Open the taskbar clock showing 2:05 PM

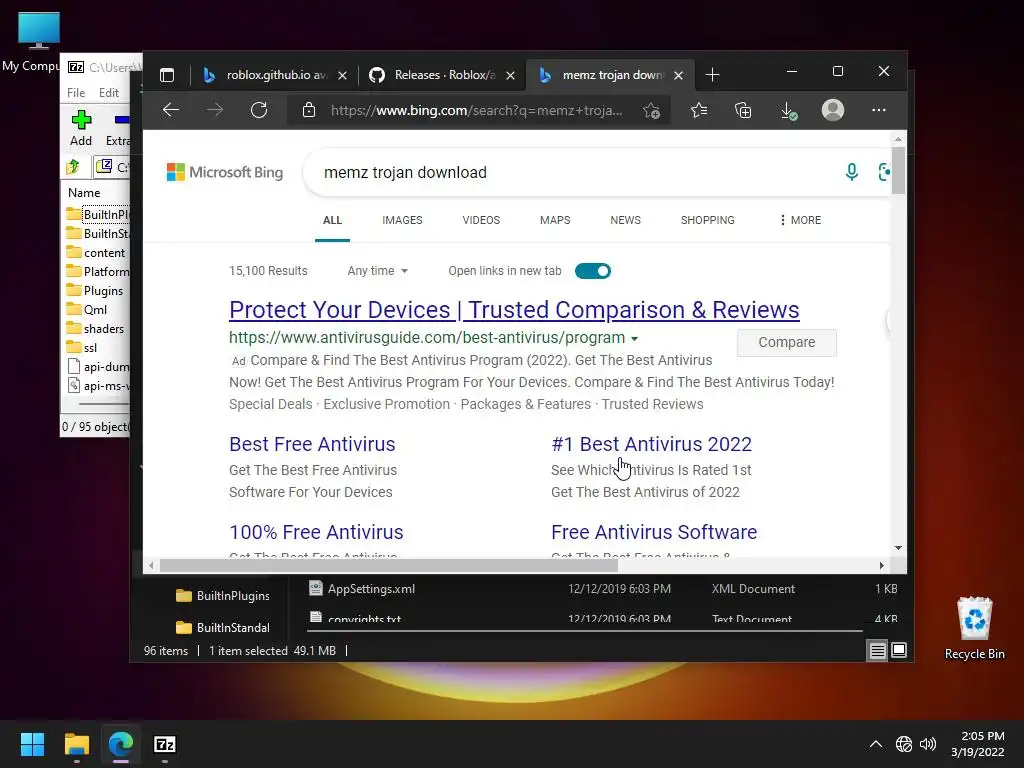click(x=978, y=744)
